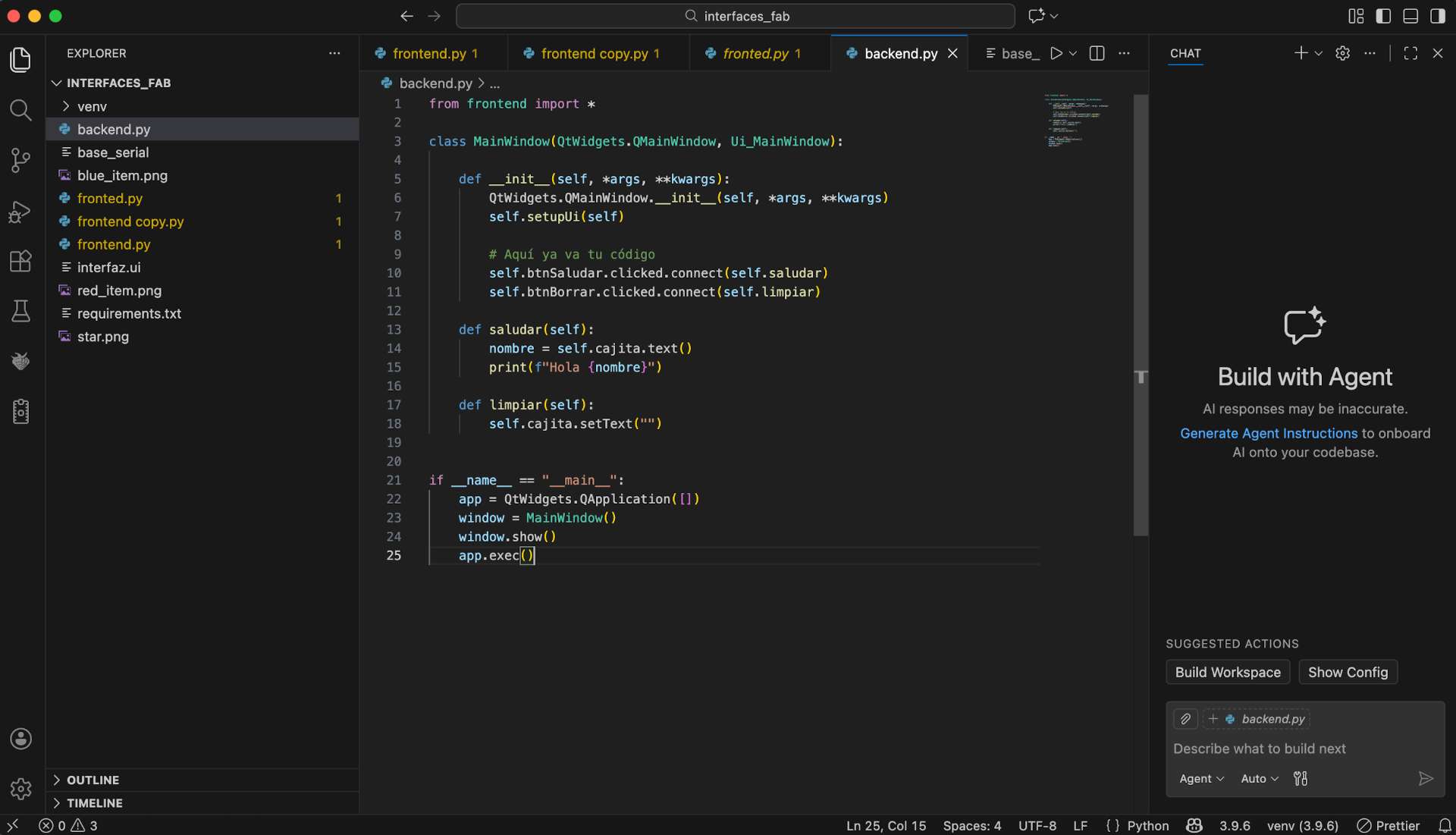Open star.png in the explorer
The height and width of the screenshot is (835, 1456).
[x=202, y=336]
